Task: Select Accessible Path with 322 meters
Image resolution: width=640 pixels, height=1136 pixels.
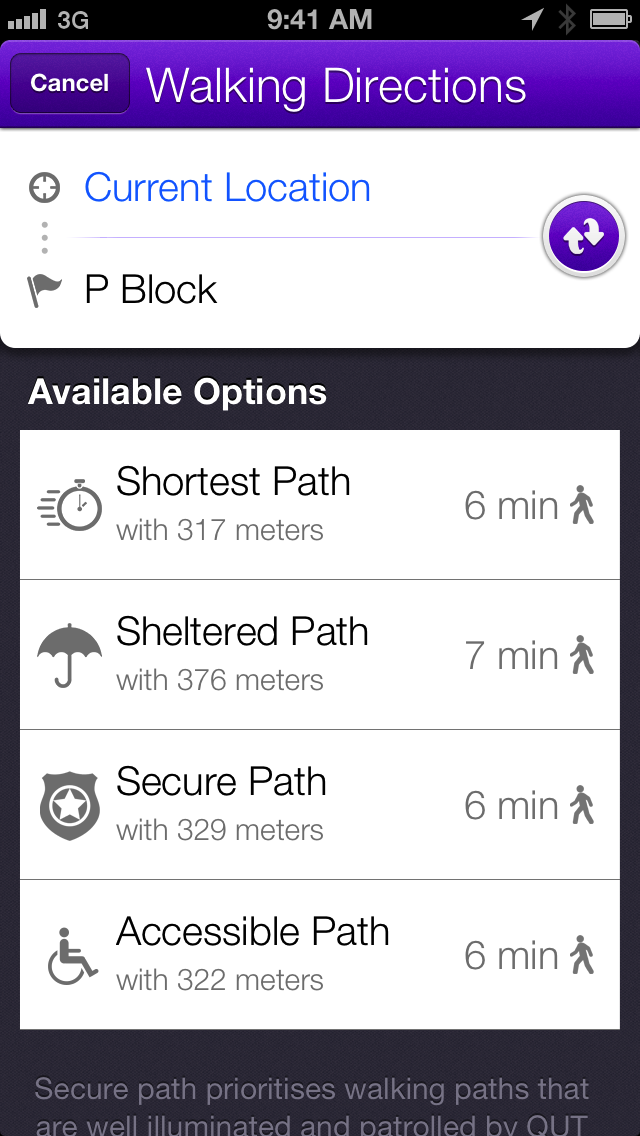Action: [320, 955]
